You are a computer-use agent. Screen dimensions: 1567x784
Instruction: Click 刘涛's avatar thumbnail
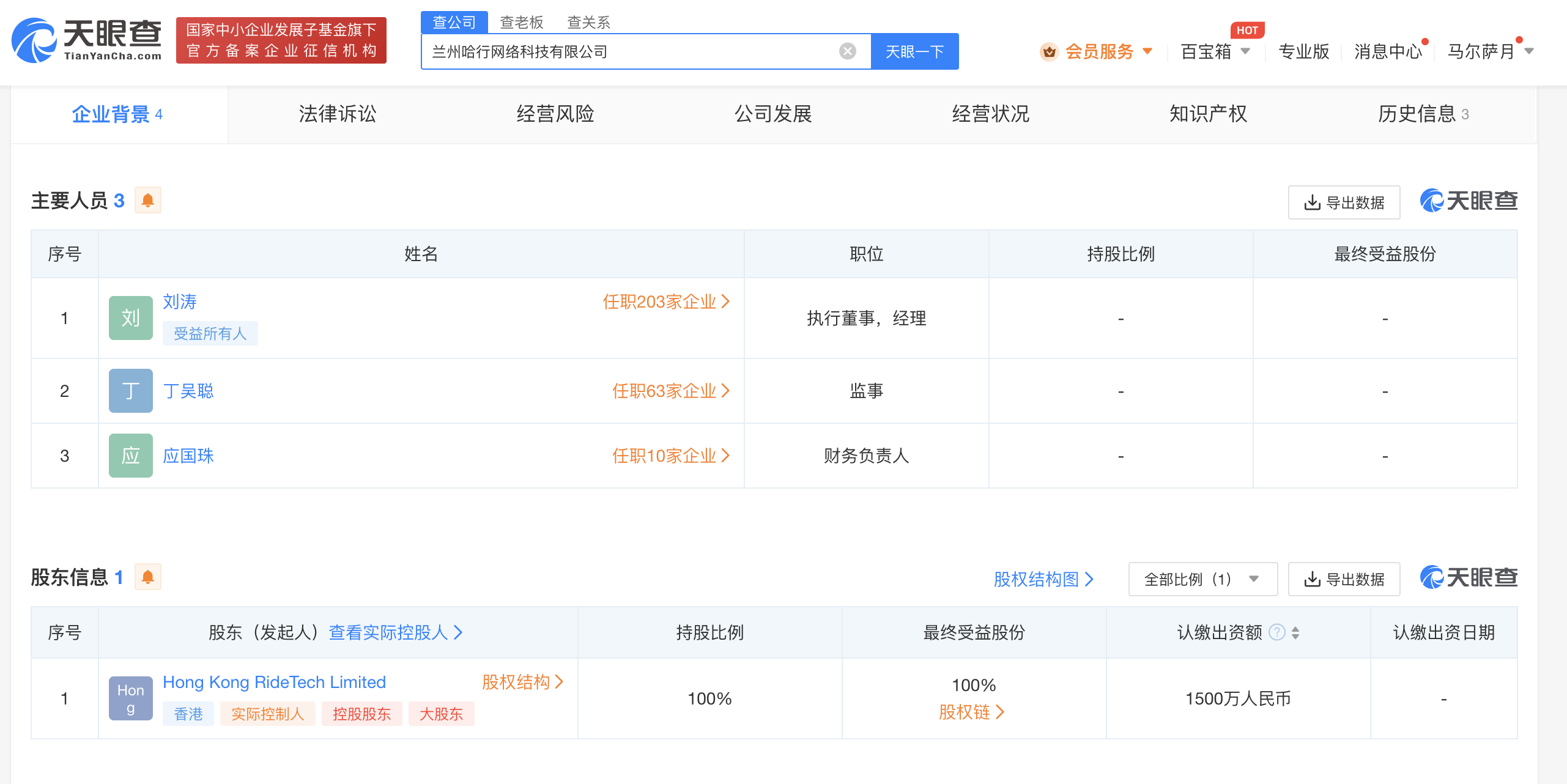point(130,317)
